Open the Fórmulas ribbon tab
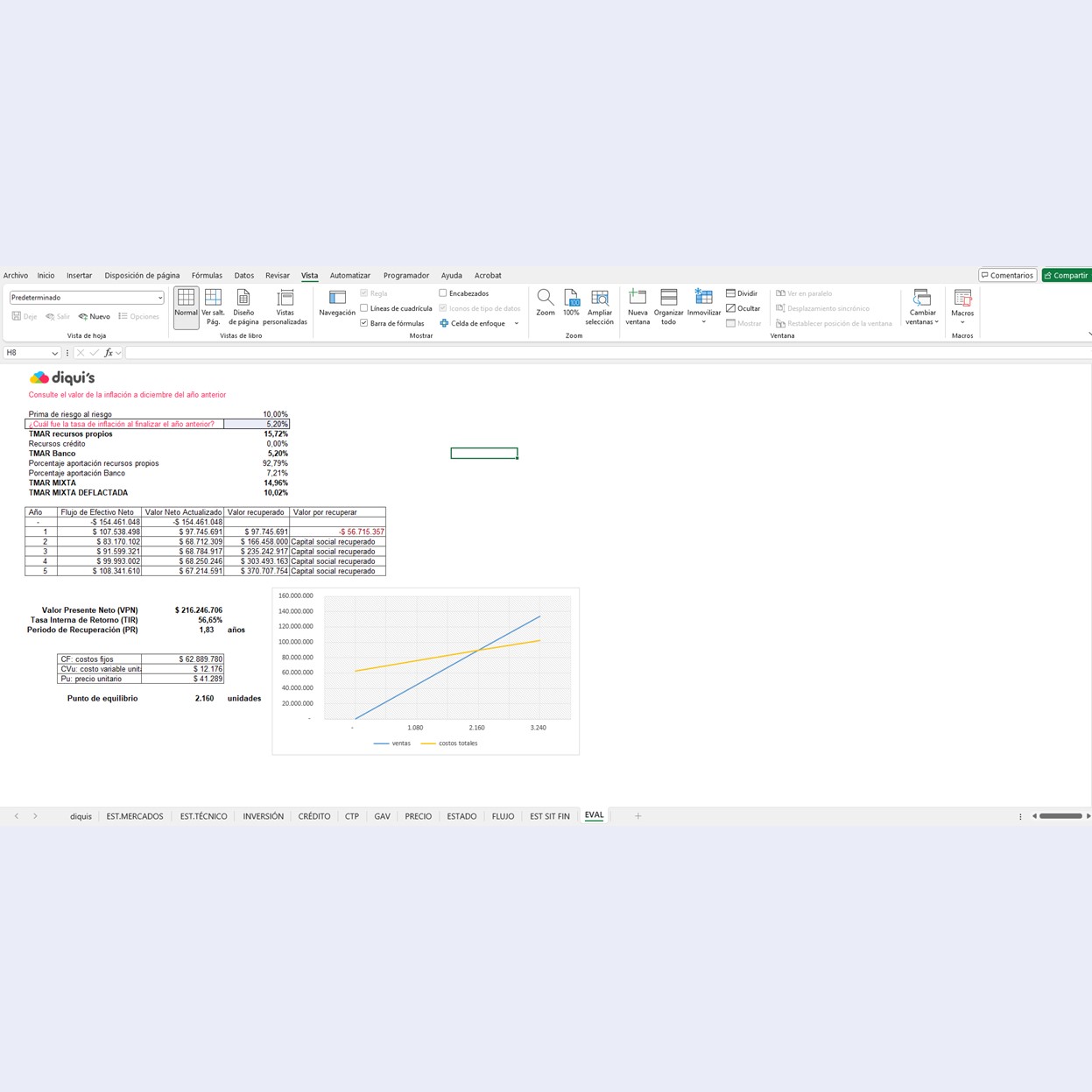The image size is (1092, 1092). (x=207, y=275)
